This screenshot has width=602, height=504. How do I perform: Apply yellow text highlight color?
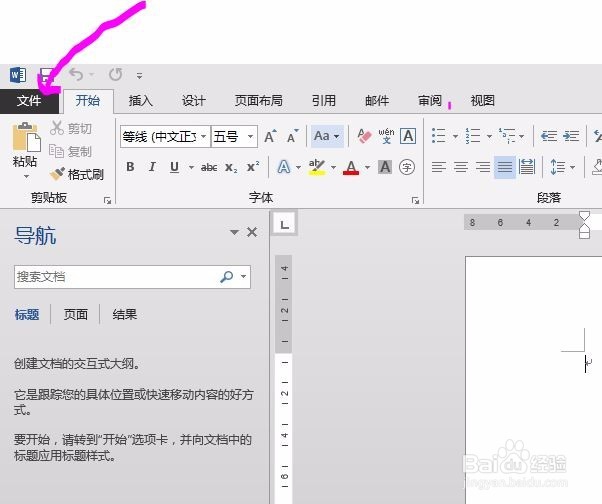click(x=317, y=167)
